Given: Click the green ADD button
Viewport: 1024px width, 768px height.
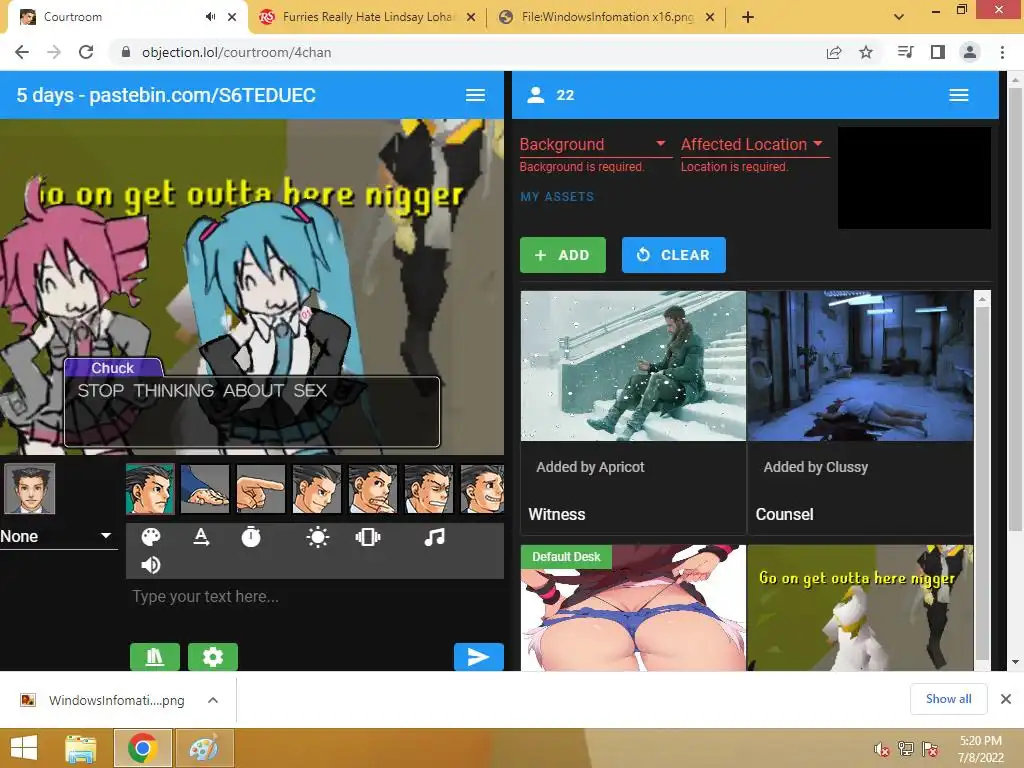Looking at the screenshot, I should [562, 255].
